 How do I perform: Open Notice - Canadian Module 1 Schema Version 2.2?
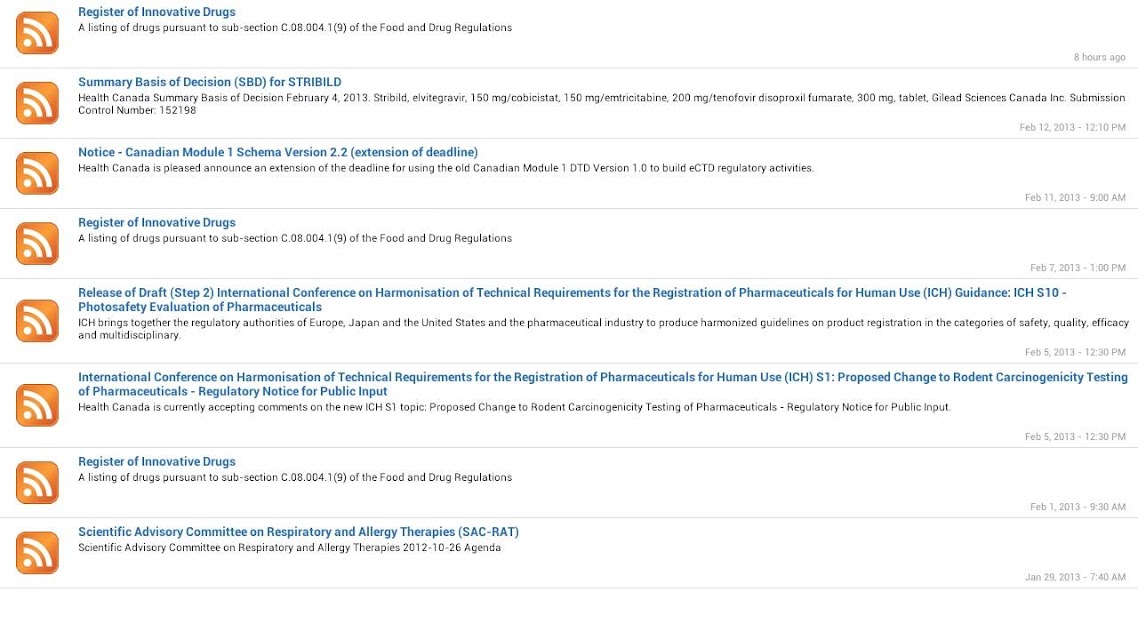278,152
